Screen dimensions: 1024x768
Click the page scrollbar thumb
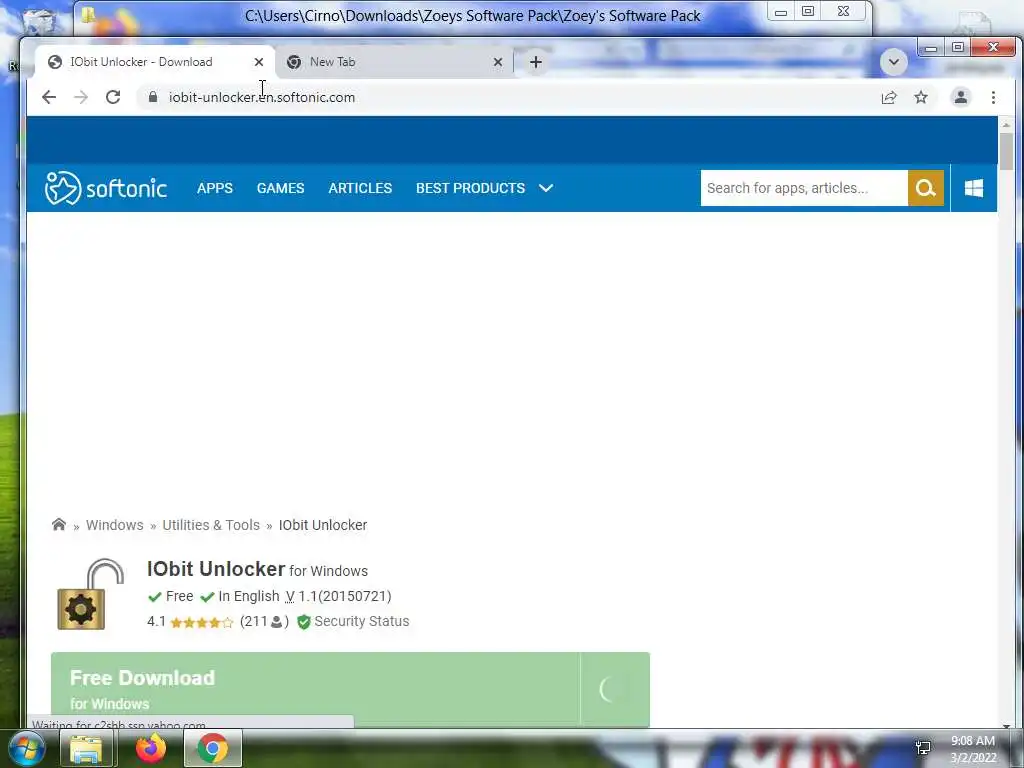coord(1006,151)
